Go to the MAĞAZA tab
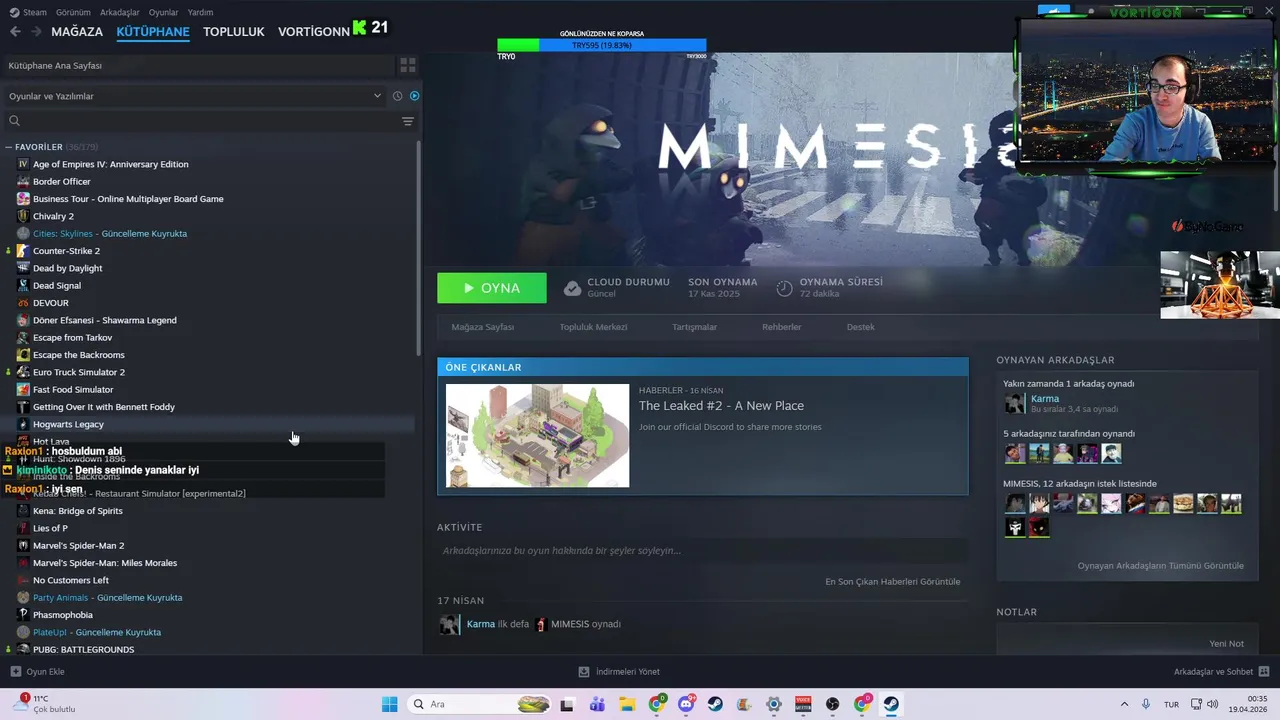1280x720 pixels. pyautogui.click(x=77, y=31)
